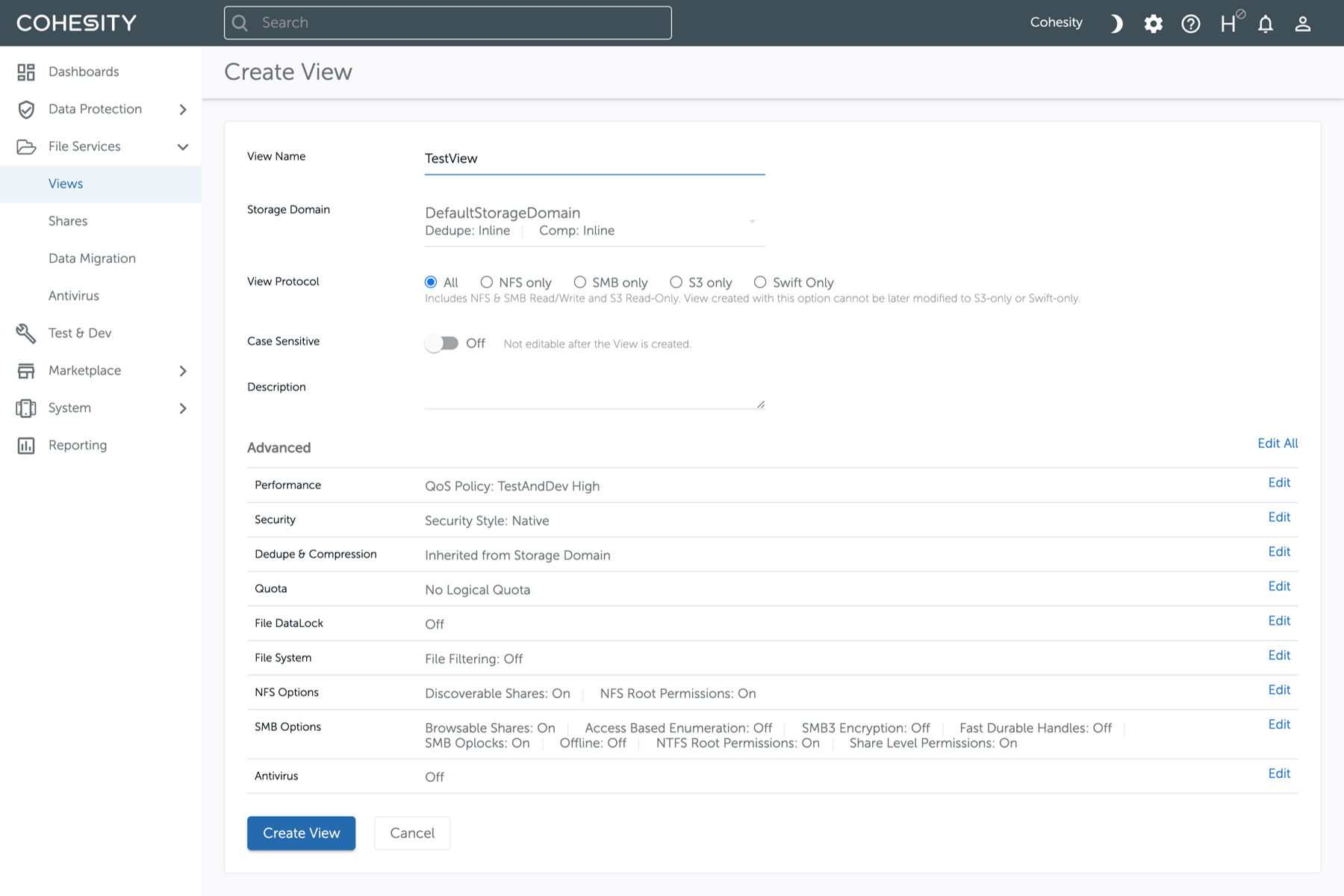Click the help question mark icon

point(1191,23)
